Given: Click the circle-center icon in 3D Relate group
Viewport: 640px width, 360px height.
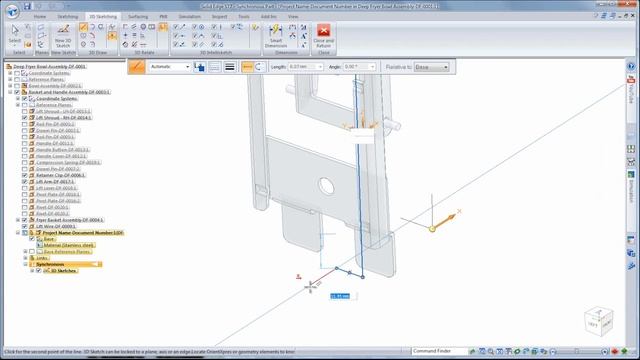Looking at the screenshot, I should [143, 27].
